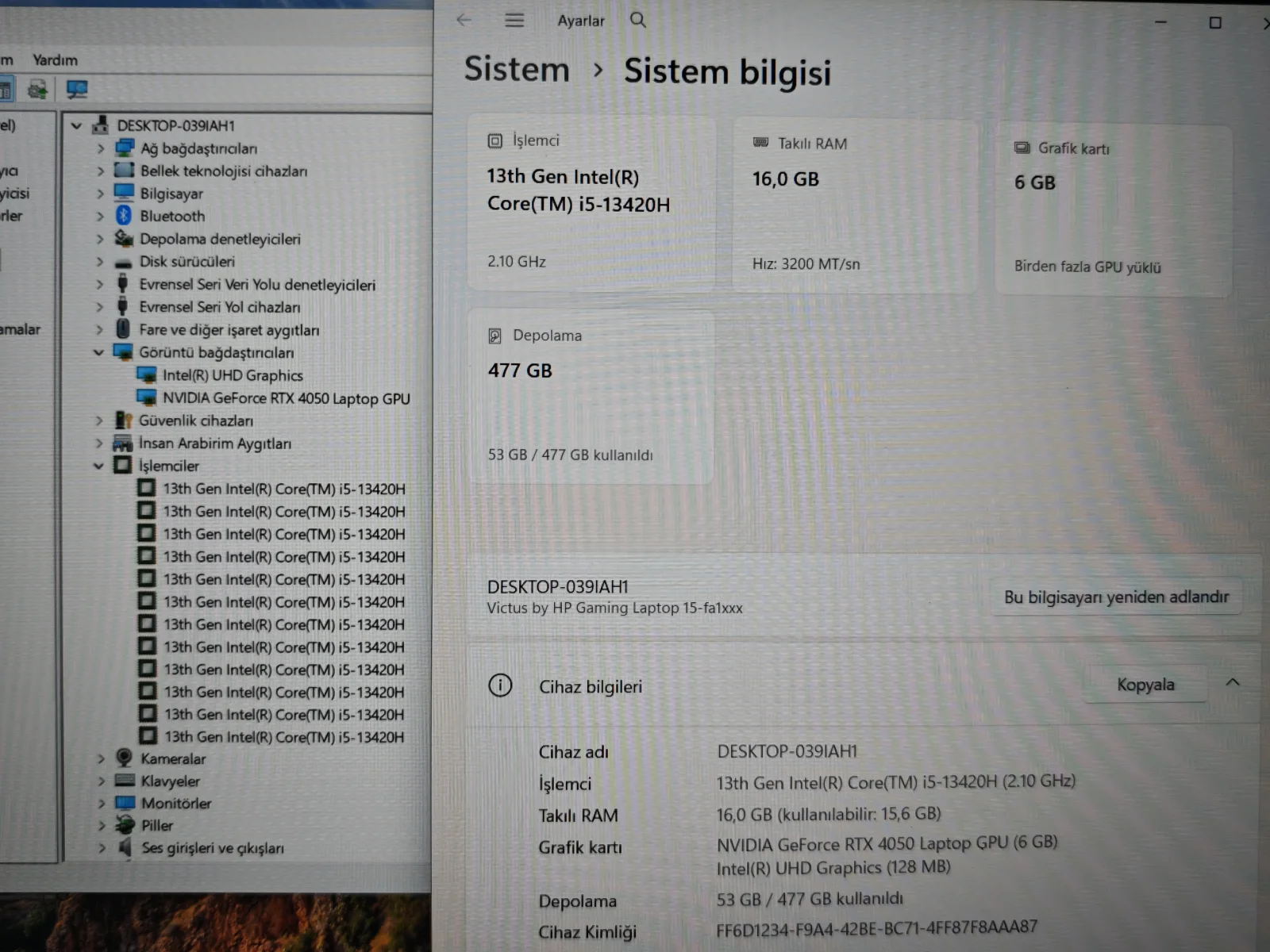Click the Takılı RAM memory icon
The height and width of the screenshot is (952, 1270).
click(760, 143)
